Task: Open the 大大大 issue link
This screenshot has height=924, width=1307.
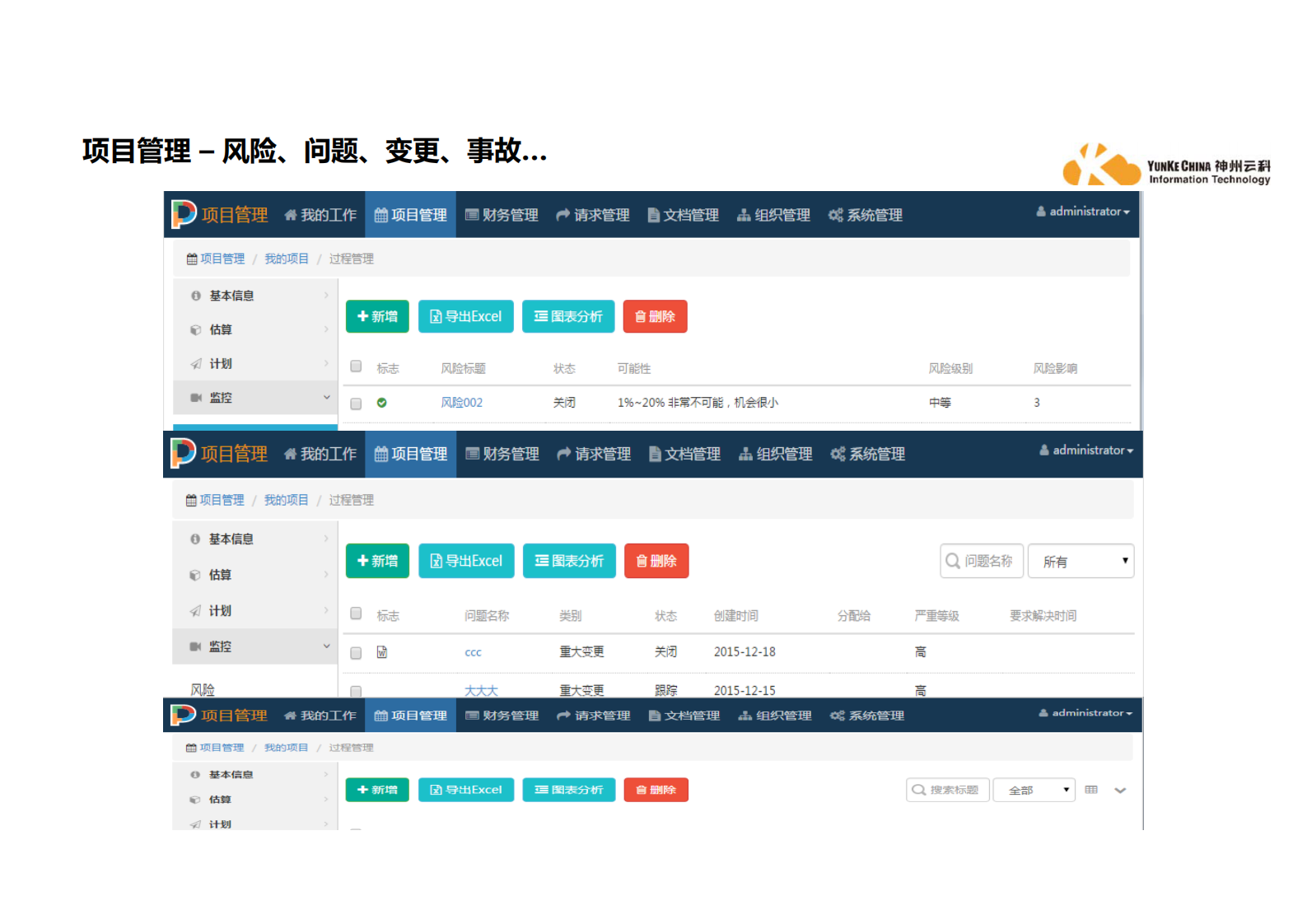Action: click(481, 691)
